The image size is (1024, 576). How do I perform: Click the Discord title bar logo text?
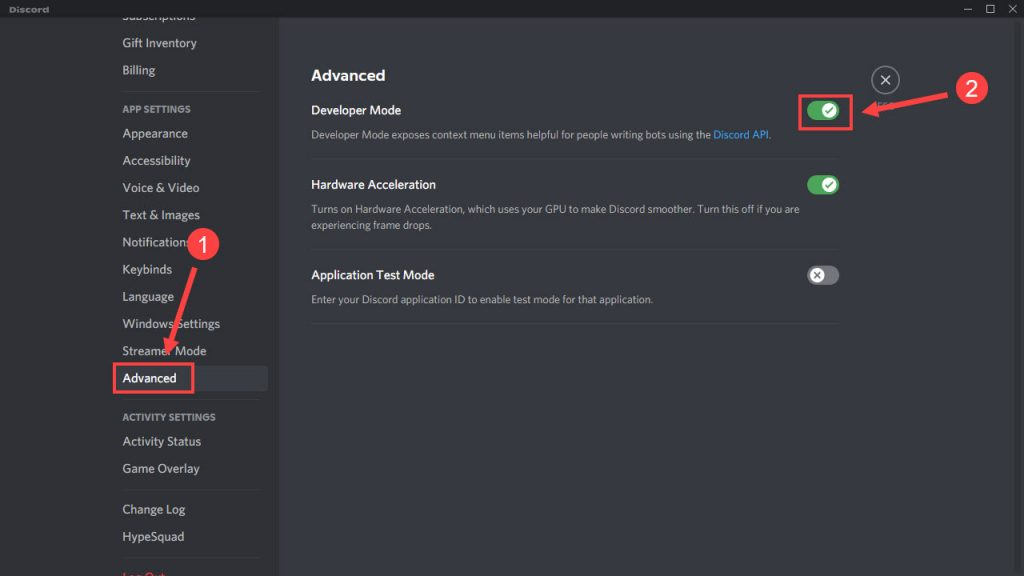29,9
